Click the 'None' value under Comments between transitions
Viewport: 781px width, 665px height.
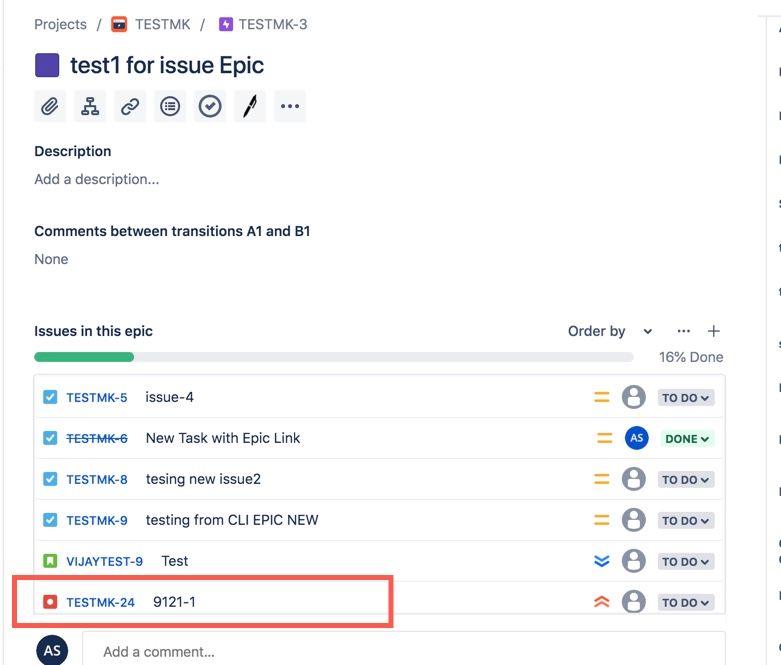point(51,259)
